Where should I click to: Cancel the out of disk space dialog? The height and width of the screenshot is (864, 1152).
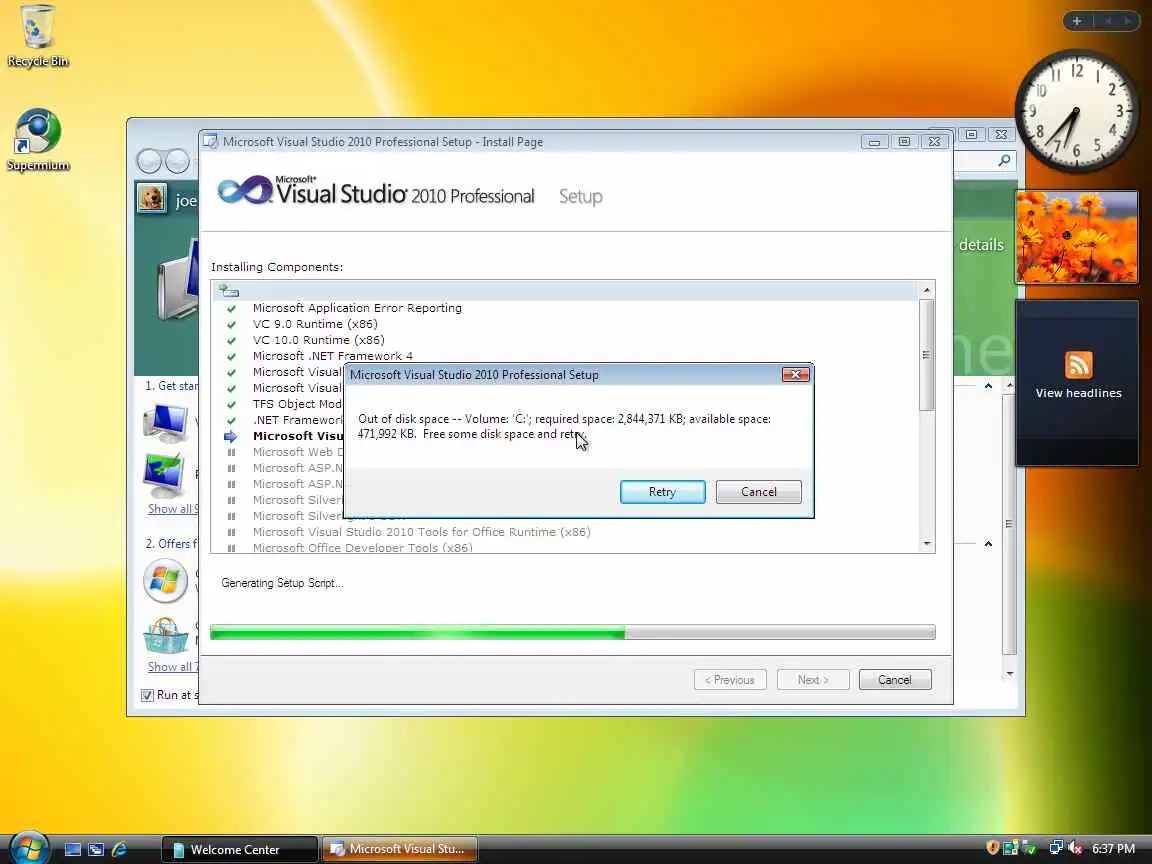tap(758, 492)
